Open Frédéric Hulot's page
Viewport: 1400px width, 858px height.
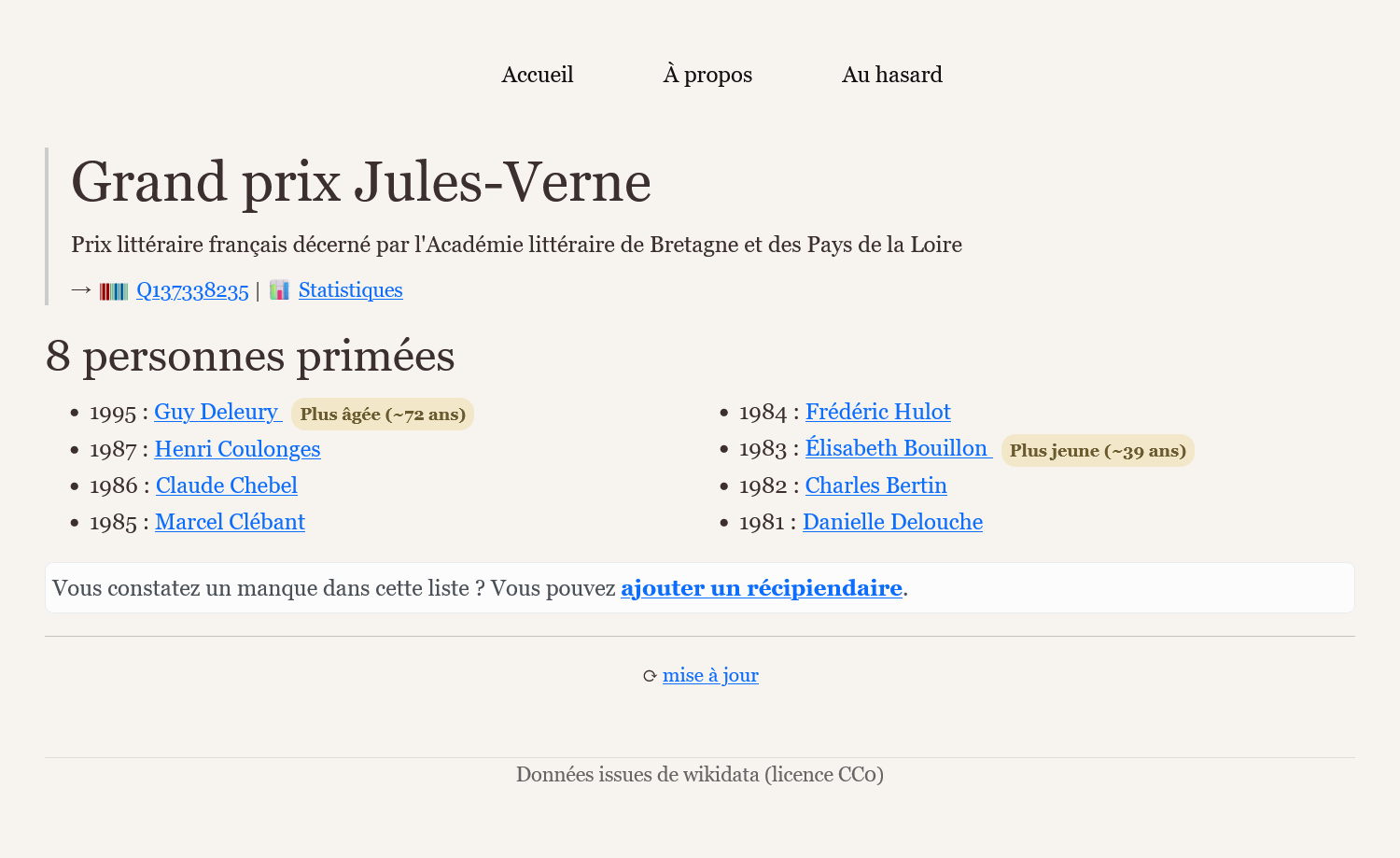click(x=877, y=412)
